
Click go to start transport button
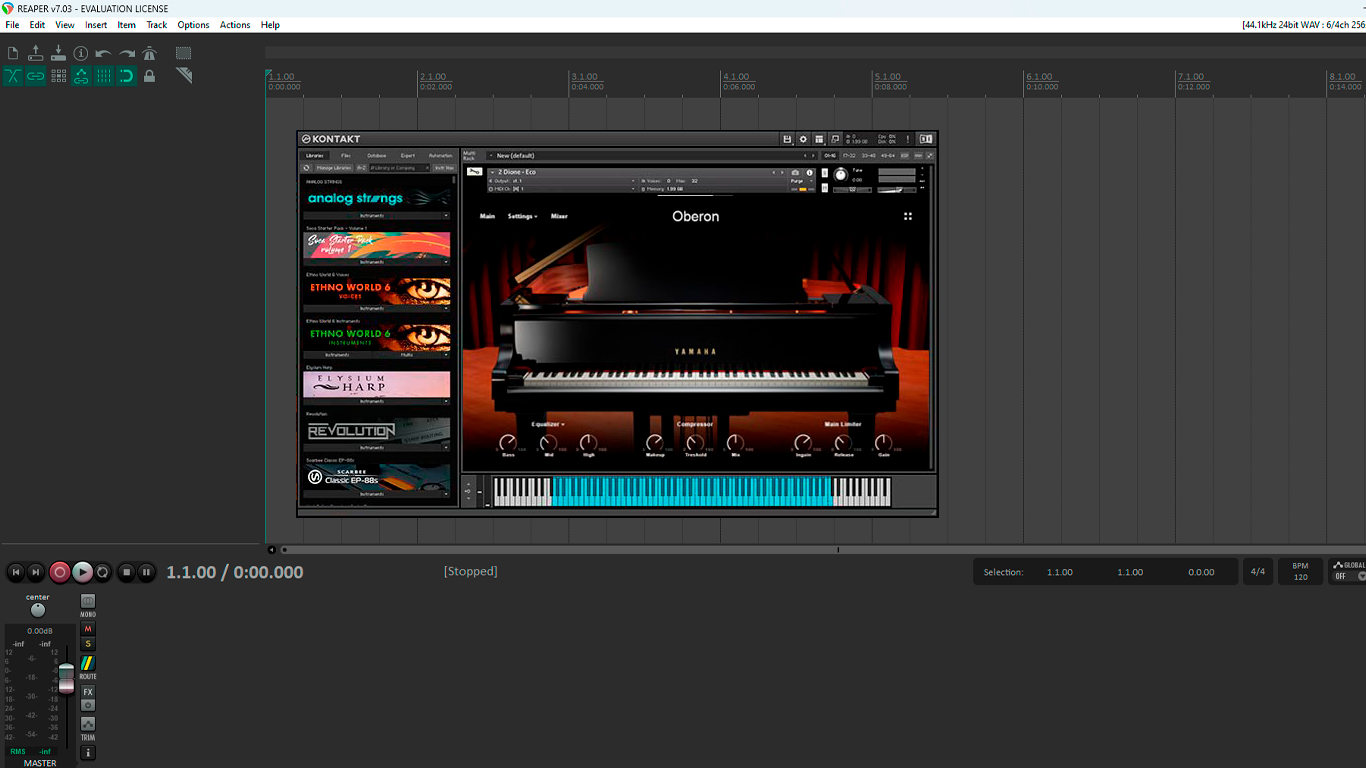(x=16, y=572)
